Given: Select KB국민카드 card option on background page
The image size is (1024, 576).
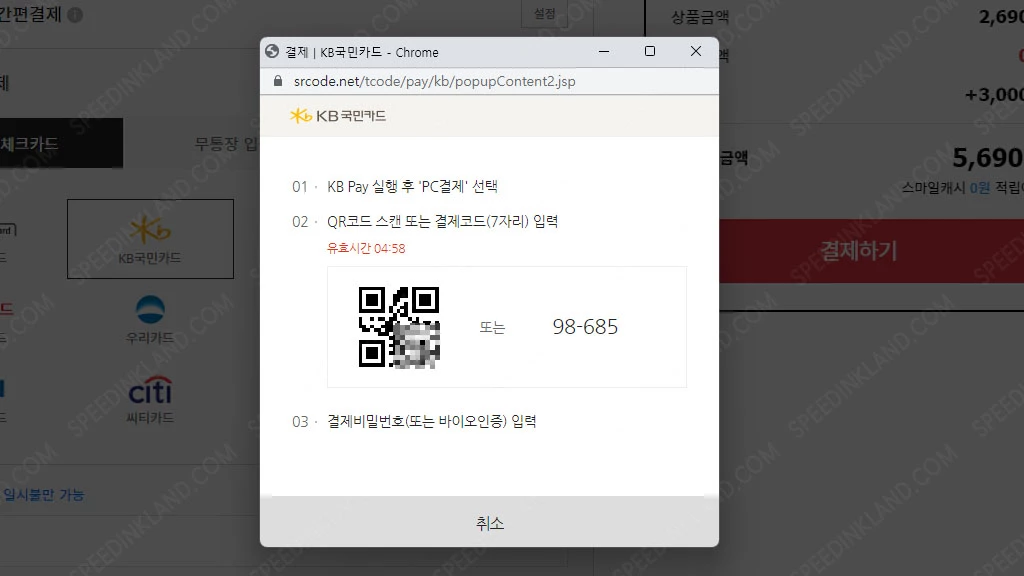Looking at the screenshot, I should point(150,239).
